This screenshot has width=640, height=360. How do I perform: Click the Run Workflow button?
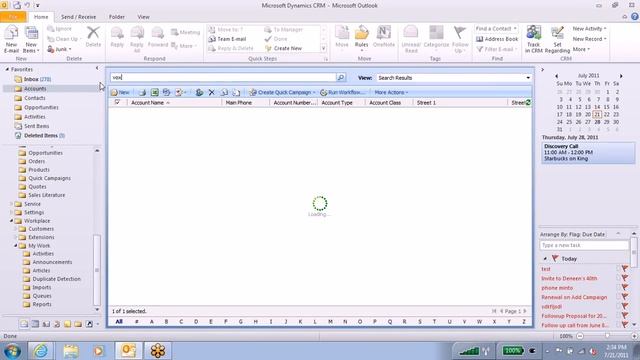[x=342, y=92]
